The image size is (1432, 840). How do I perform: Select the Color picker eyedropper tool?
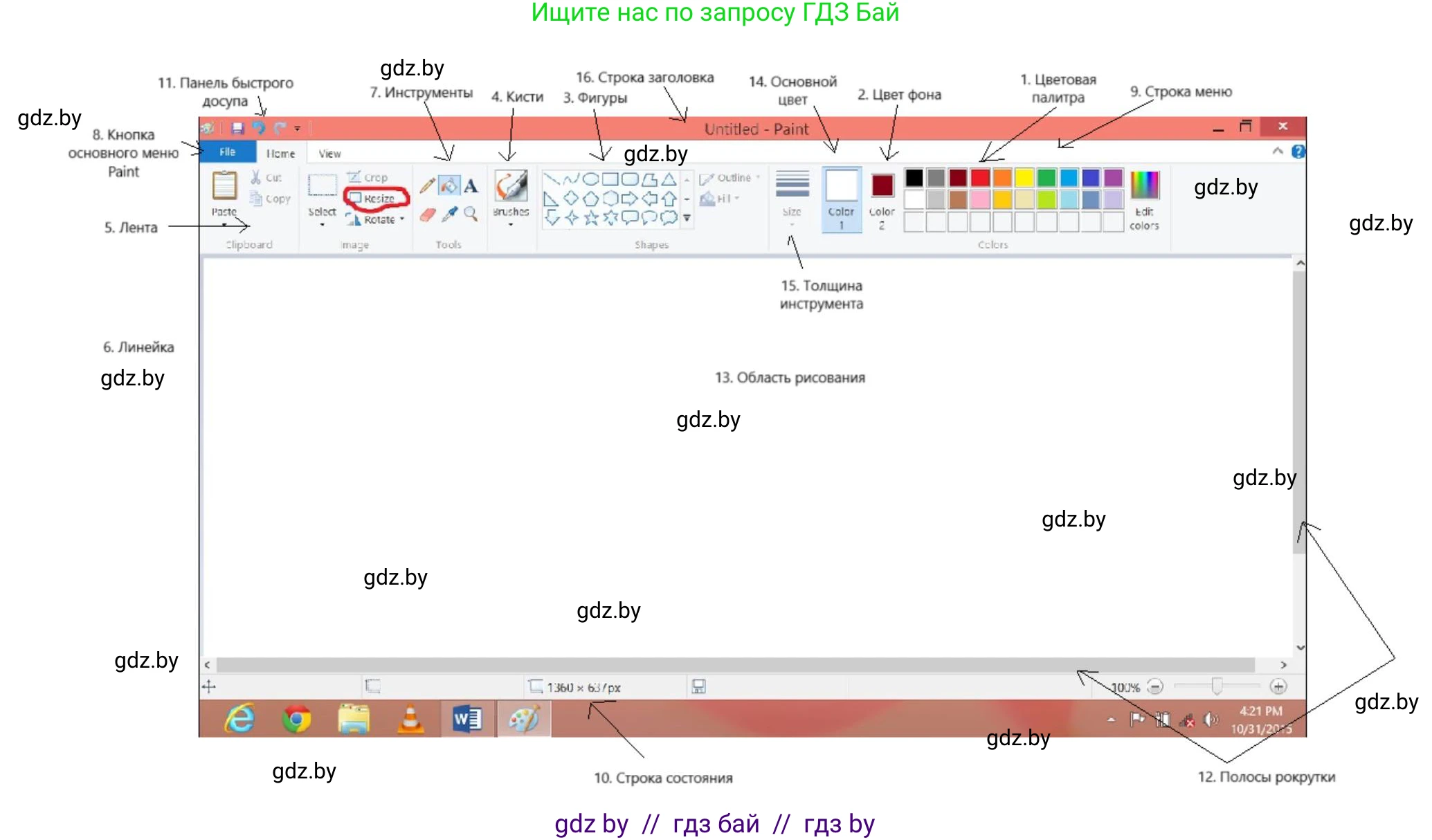coord(449,214)
